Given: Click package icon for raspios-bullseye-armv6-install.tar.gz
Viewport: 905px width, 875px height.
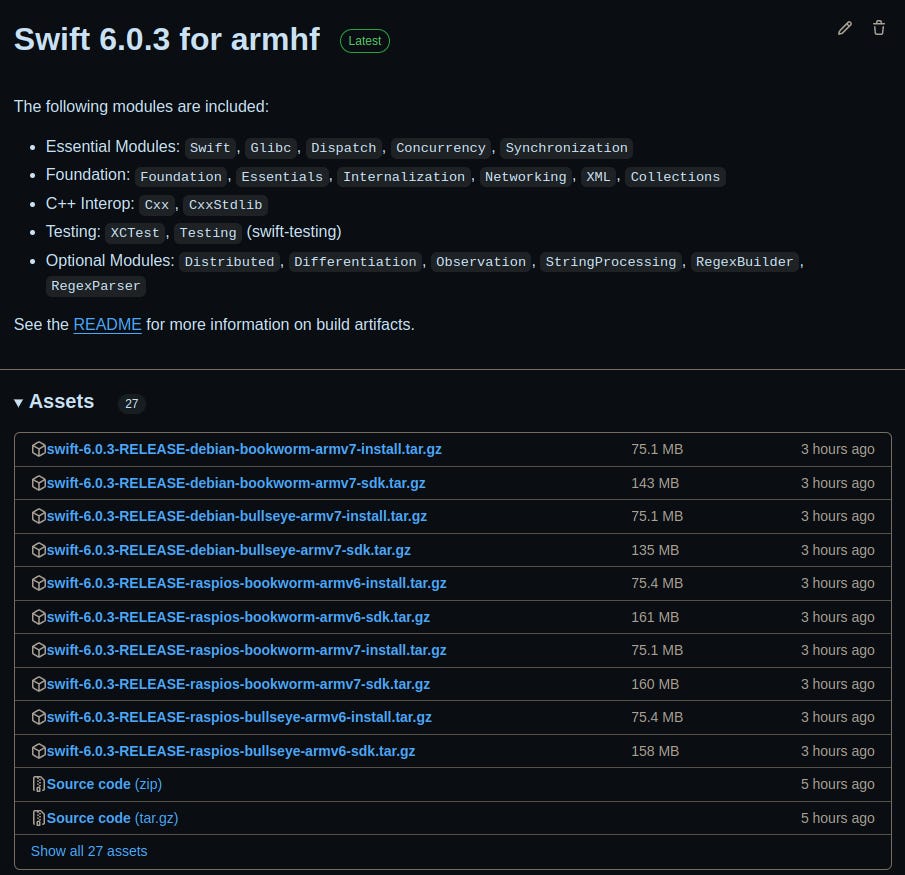Looking at the screenshot, I should pyautogui.click(x=39, y=717).
